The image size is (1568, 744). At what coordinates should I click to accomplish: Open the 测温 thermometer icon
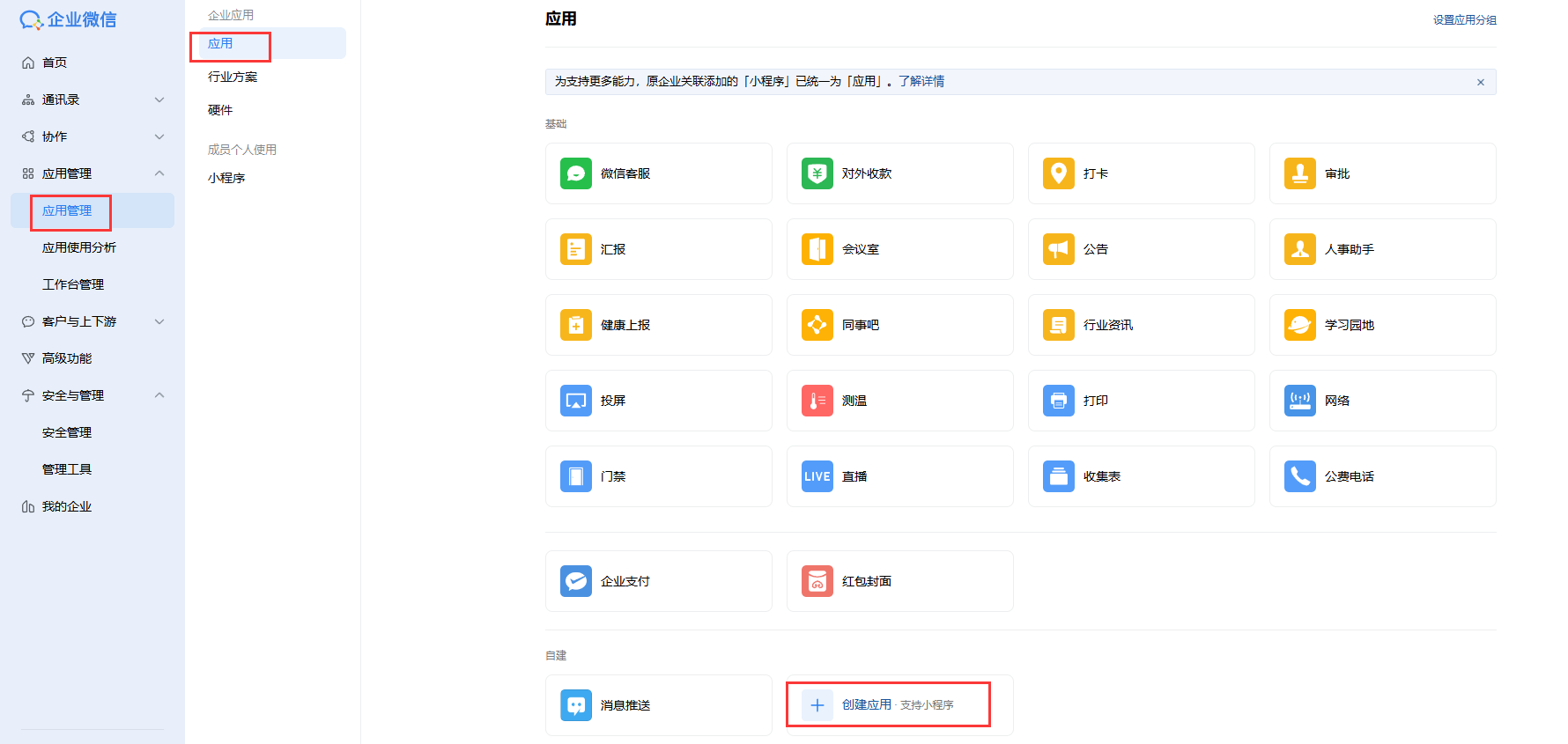click(x=817, y=401)
